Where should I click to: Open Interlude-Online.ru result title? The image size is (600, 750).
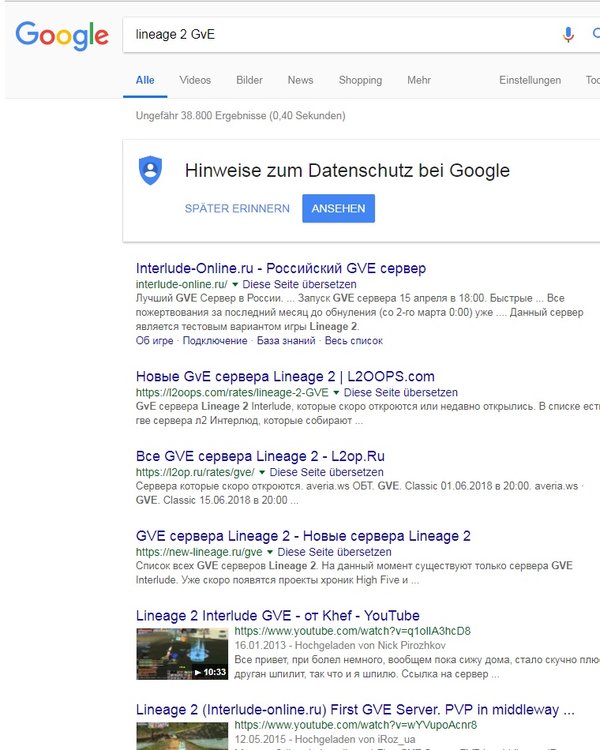coord(281,268)
